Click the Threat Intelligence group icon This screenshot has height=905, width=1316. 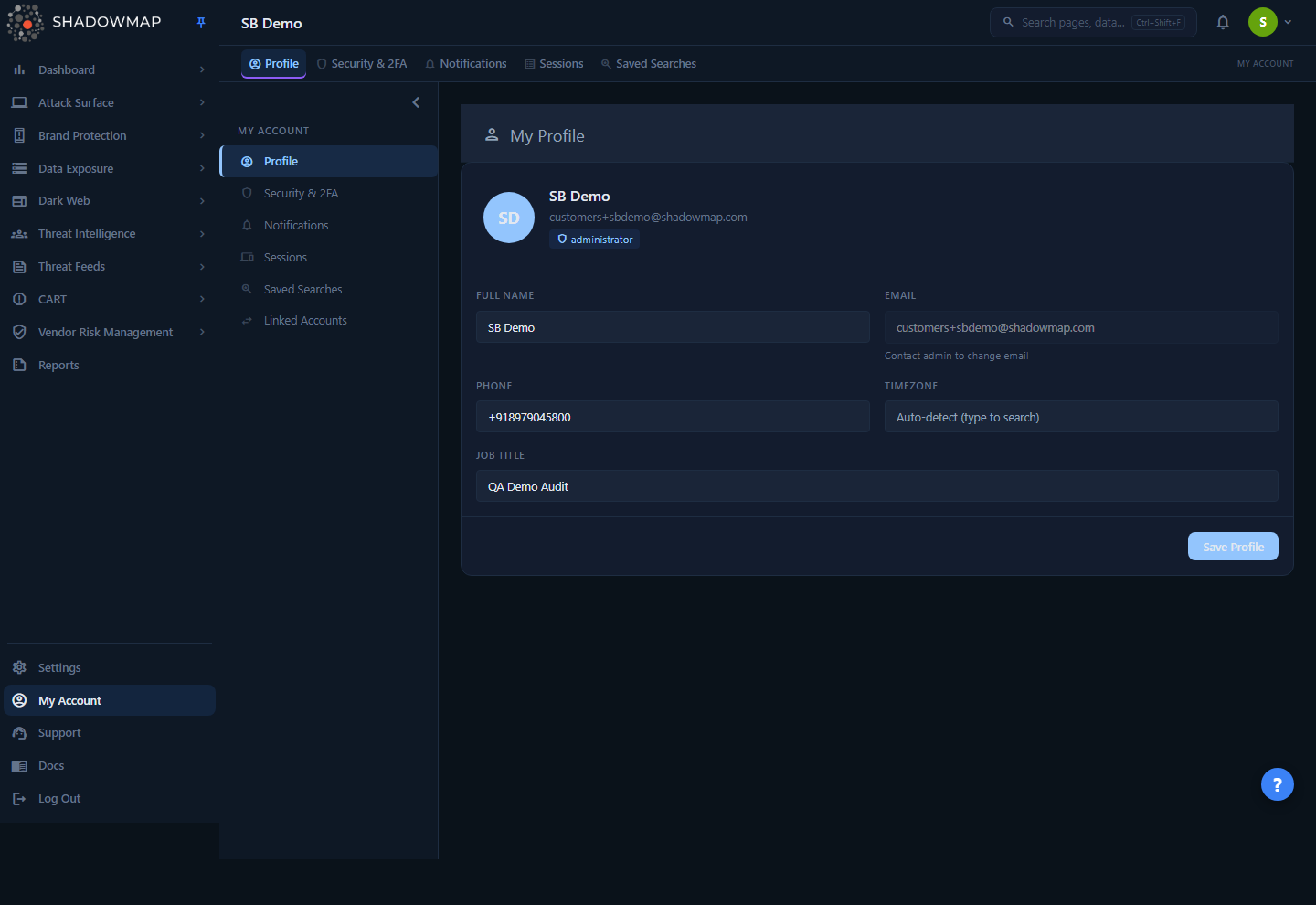(x=19, y=234)
